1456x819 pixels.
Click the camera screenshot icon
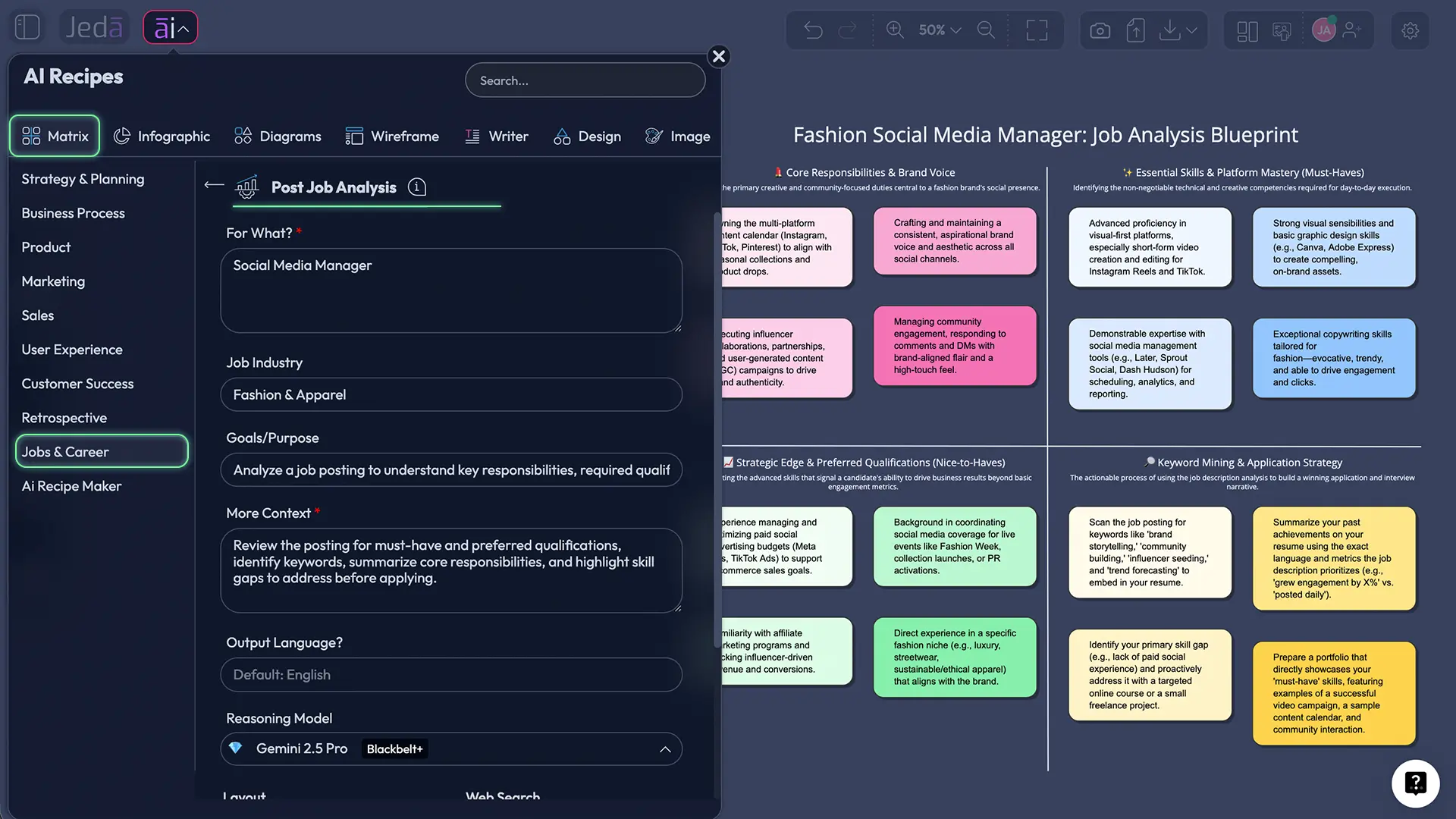[x=1100, y=30]
